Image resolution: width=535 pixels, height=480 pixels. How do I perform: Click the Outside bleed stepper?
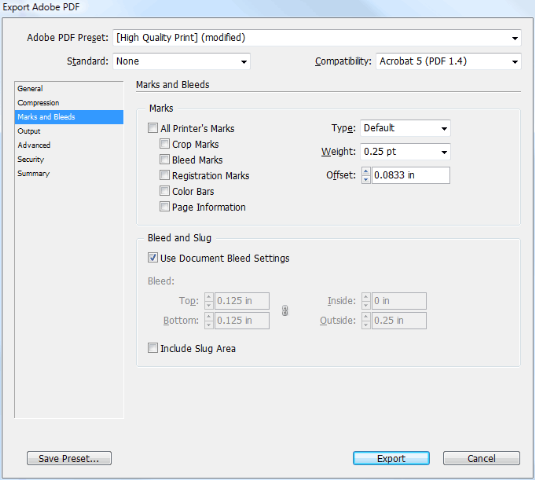(x=366, y=321)
